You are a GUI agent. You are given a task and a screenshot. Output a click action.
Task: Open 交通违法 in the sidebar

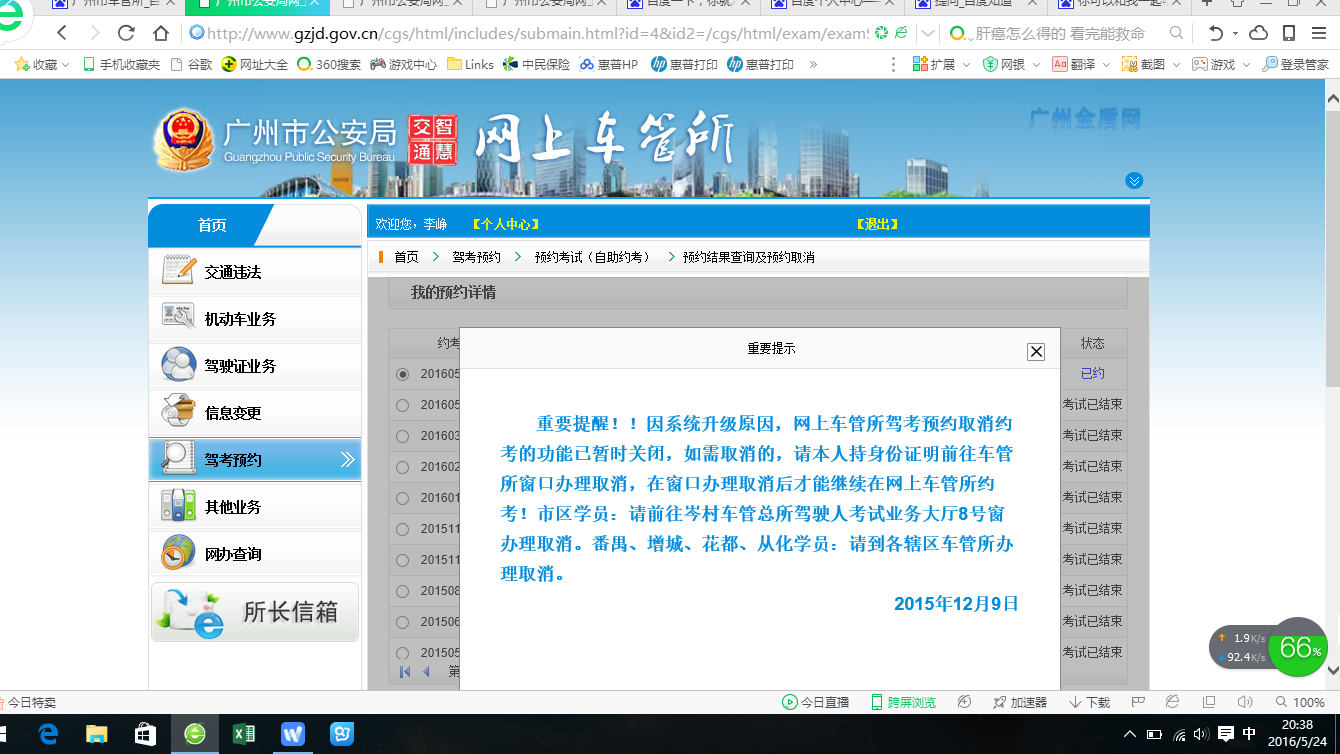pyautogui.click(x=255, y=272)
